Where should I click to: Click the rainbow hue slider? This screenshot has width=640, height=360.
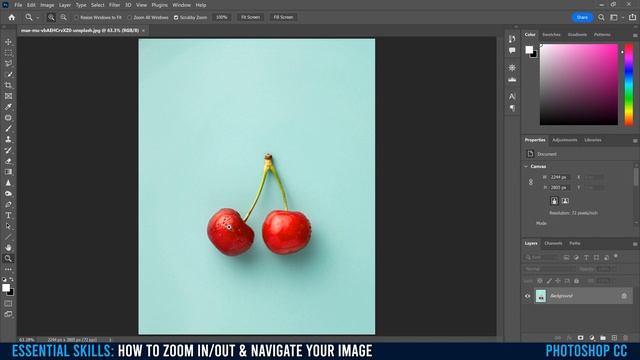629,84
